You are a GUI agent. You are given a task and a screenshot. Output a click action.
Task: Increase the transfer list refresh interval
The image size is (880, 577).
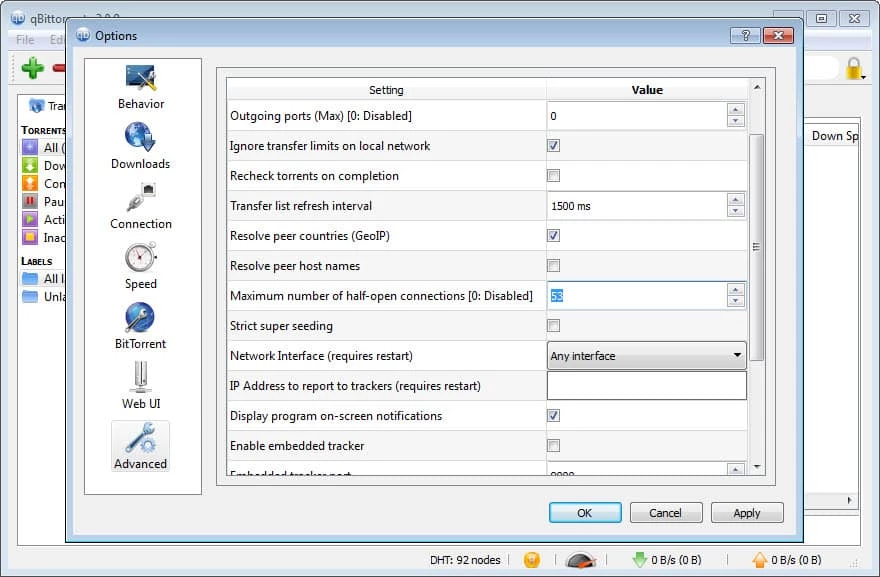click(736, 200)
